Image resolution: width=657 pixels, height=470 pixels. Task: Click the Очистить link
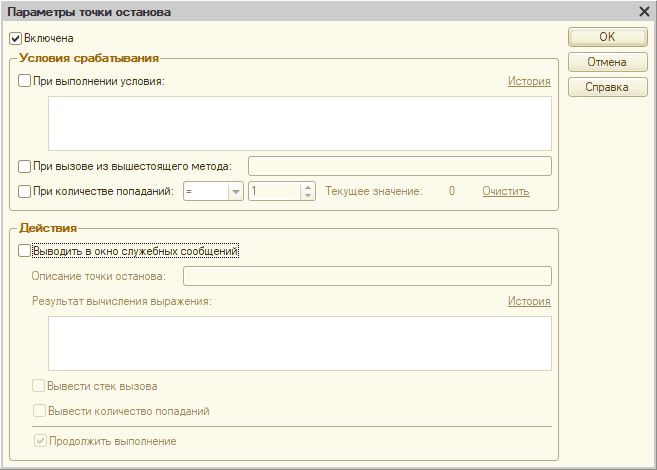click(505, 191)
